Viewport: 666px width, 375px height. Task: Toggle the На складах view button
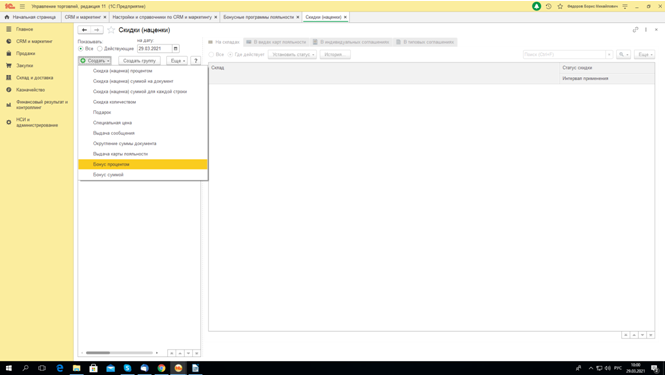pyautogui.click(x=224, y=42)
